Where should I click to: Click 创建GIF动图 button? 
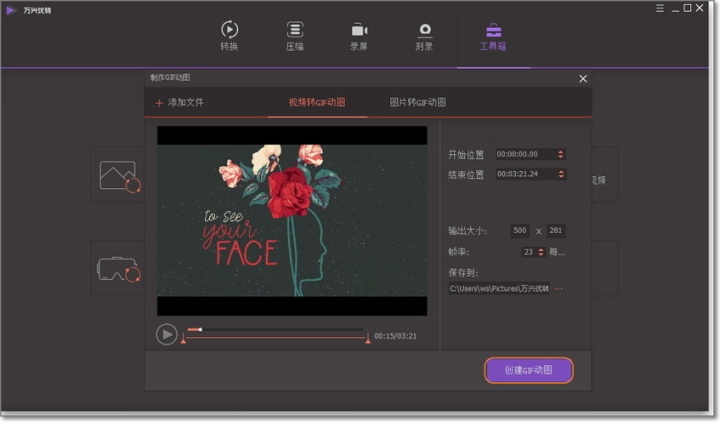529,370
